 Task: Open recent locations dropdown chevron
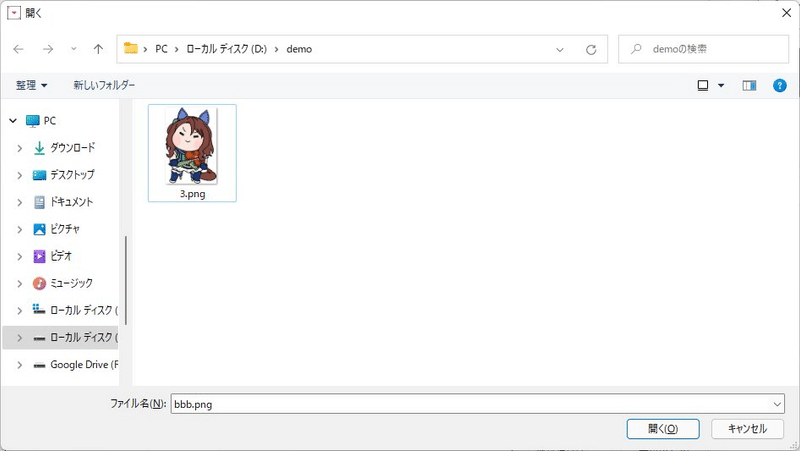pos(73,49)
